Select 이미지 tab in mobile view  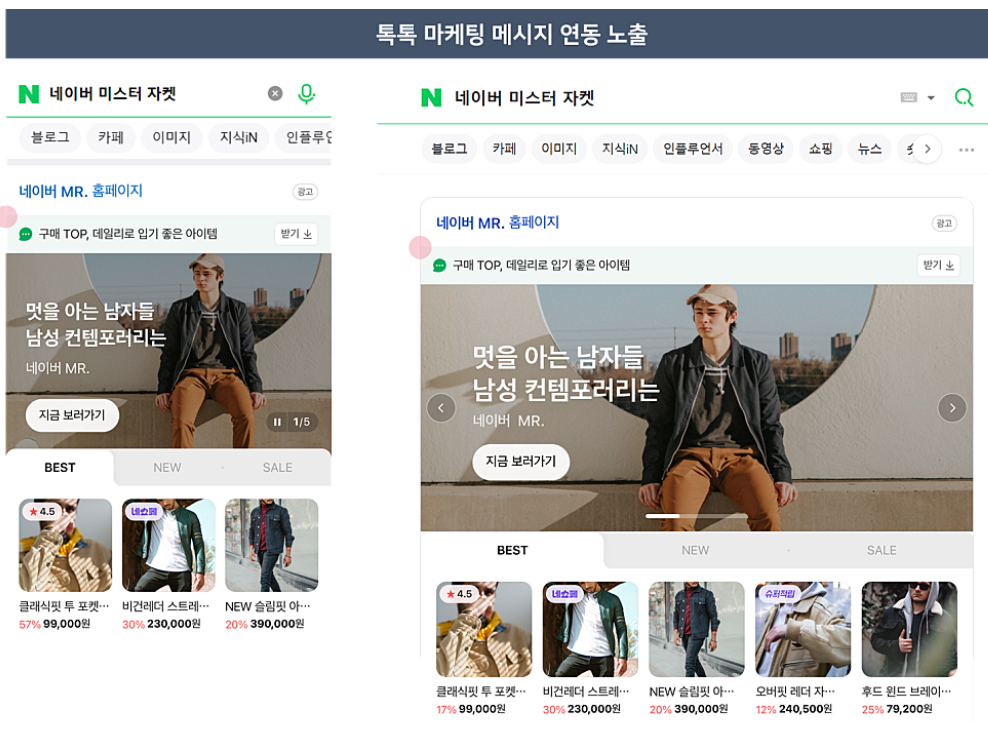click(171, 137)
